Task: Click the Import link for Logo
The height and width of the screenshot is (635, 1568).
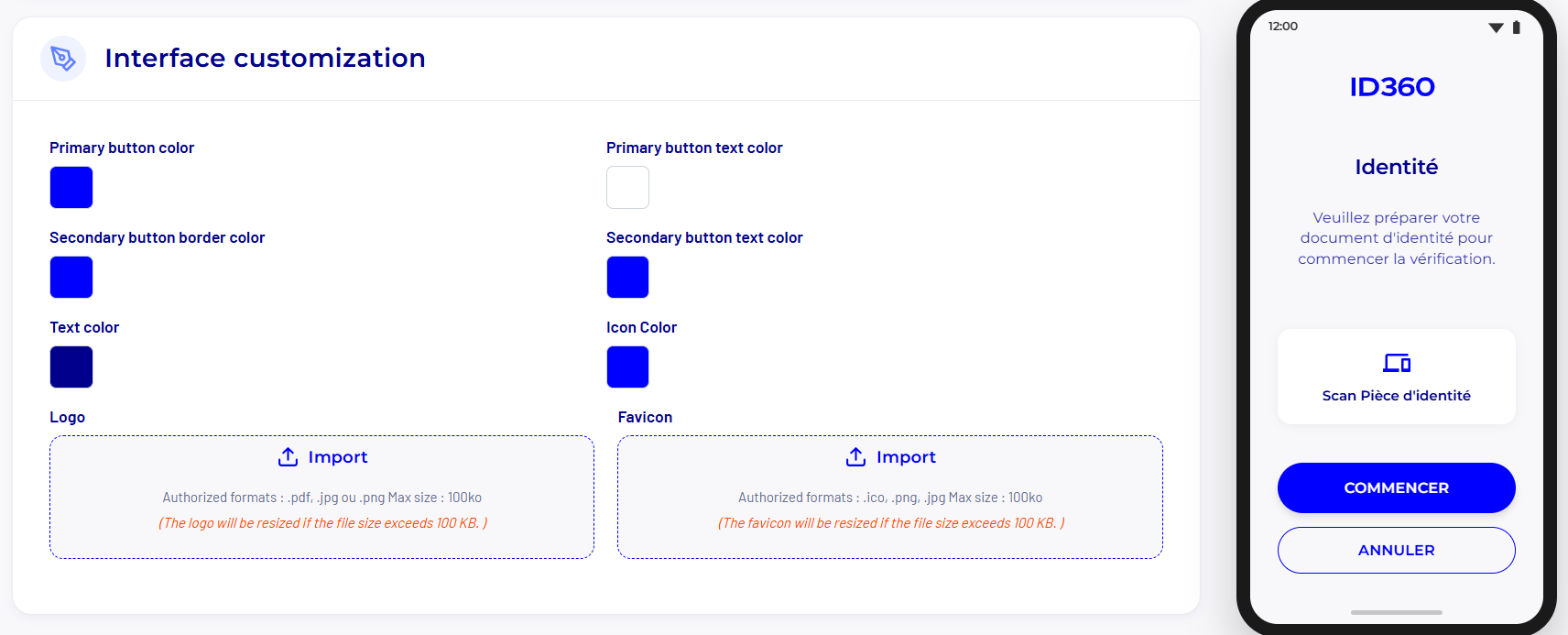Action: click(x=337, y=457)
